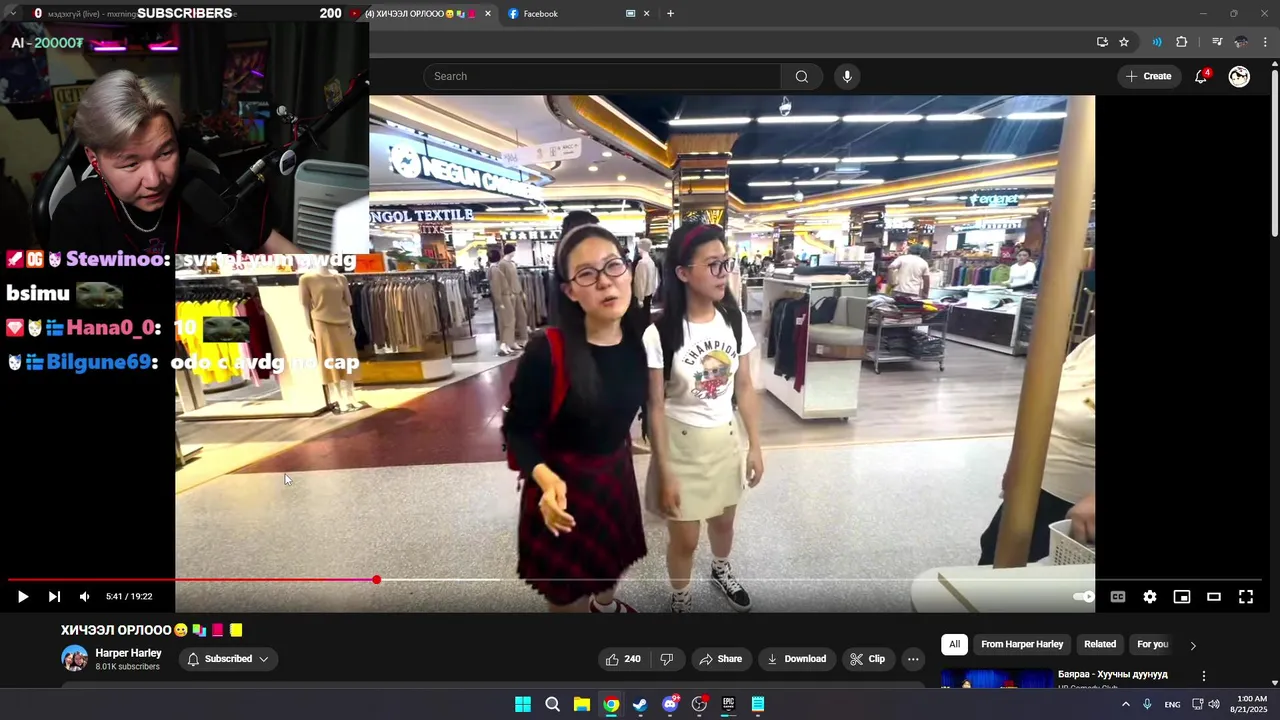Click the system tray microphone icon
This screenshot has width=1280, height=720.
1147,704
